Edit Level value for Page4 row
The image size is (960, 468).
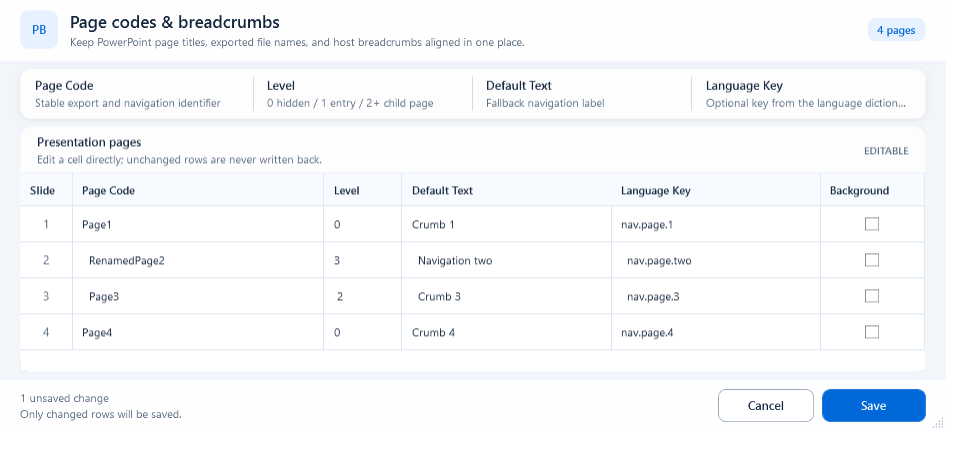coord(362,333)
